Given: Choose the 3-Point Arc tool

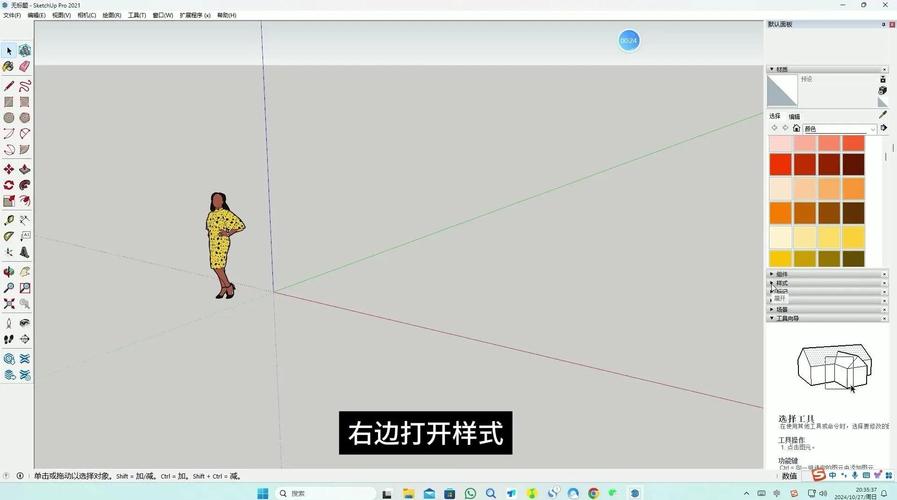Looking at the screenshot, I should click(x=9, y=150).
